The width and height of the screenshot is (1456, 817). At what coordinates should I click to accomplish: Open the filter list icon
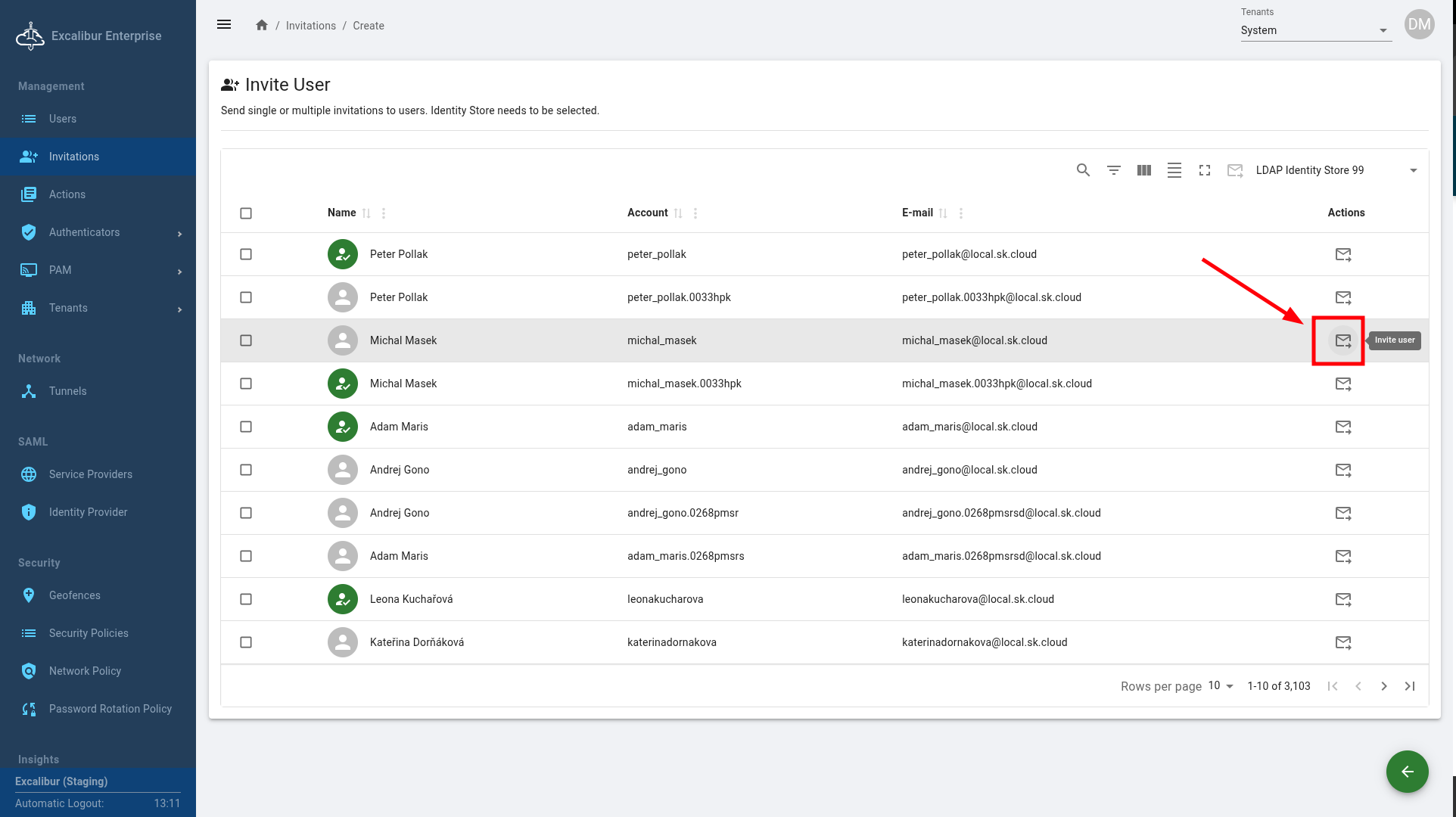click(1113, 170)
